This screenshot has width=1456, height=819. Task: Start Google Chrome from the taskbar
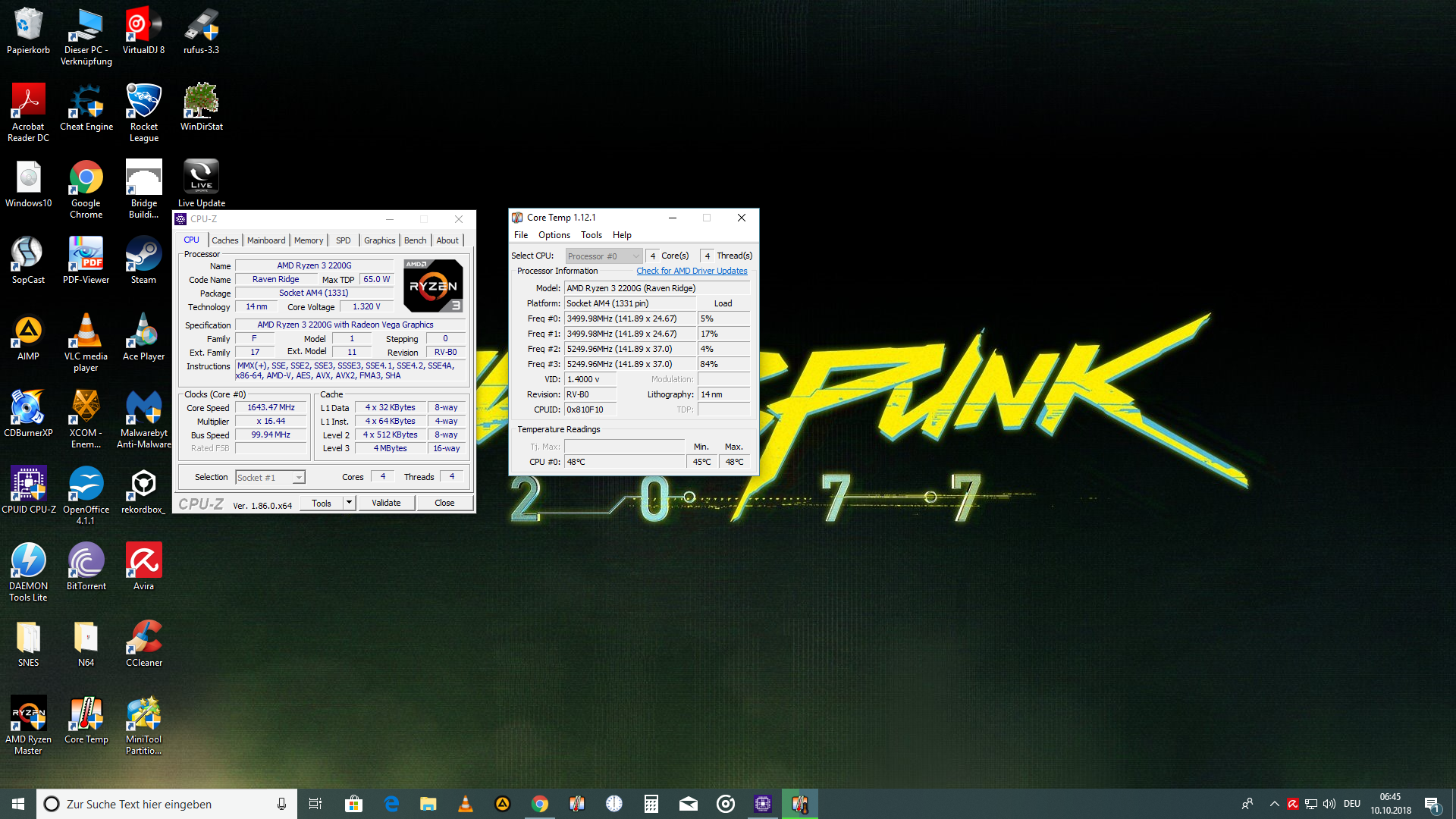click(540, 803)
